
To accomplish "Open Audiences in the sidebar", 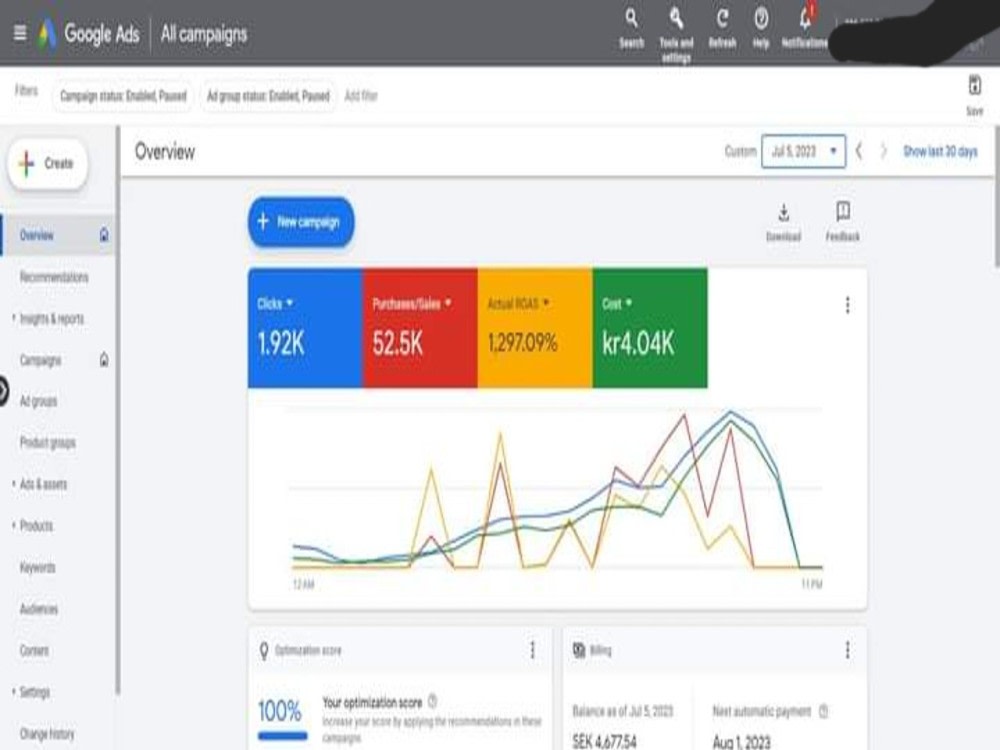I will (39, 608).
